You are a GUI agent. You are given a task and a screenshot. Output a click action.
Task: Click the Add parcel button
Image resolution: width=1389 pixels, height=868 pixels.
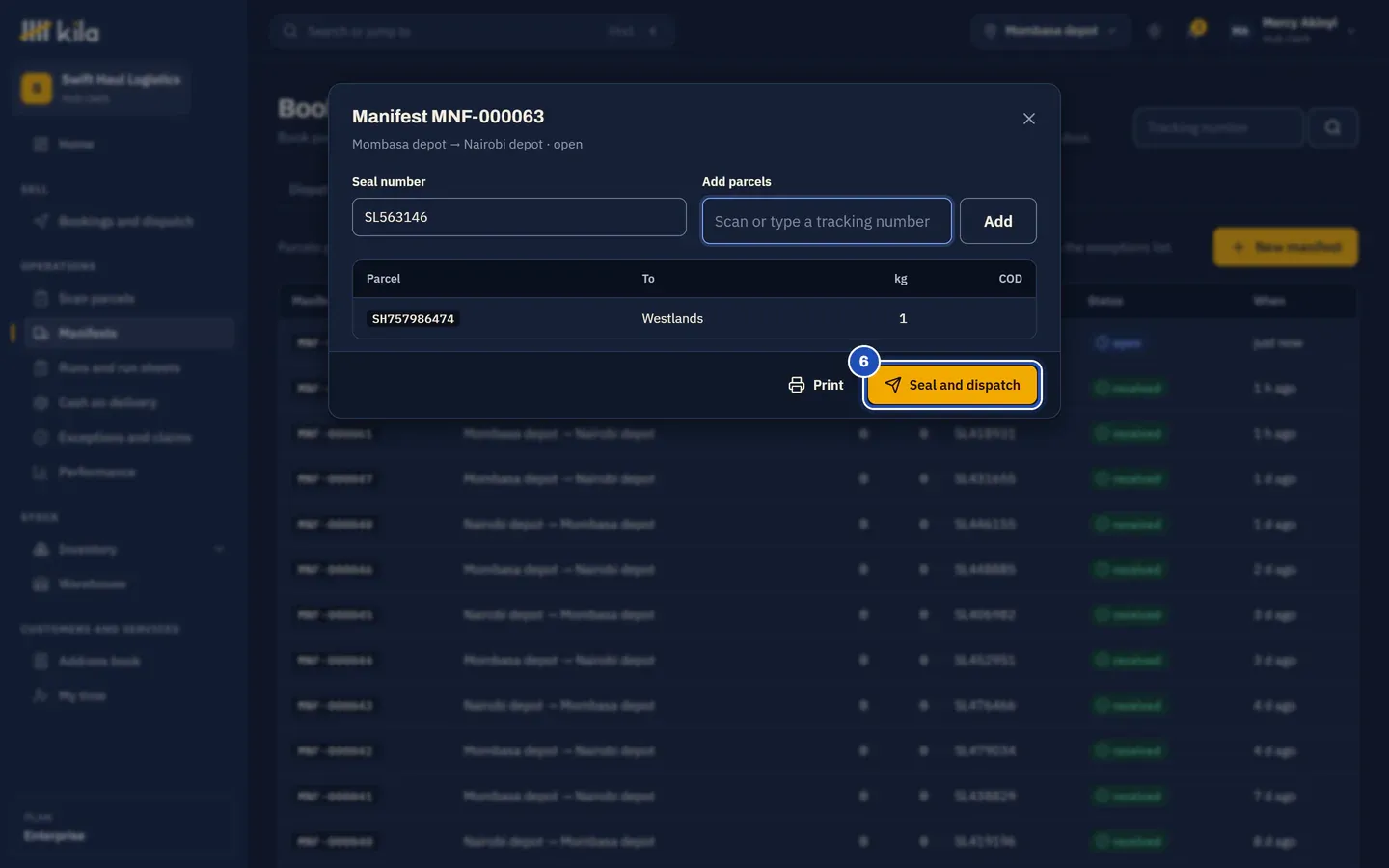click(997, 221)
